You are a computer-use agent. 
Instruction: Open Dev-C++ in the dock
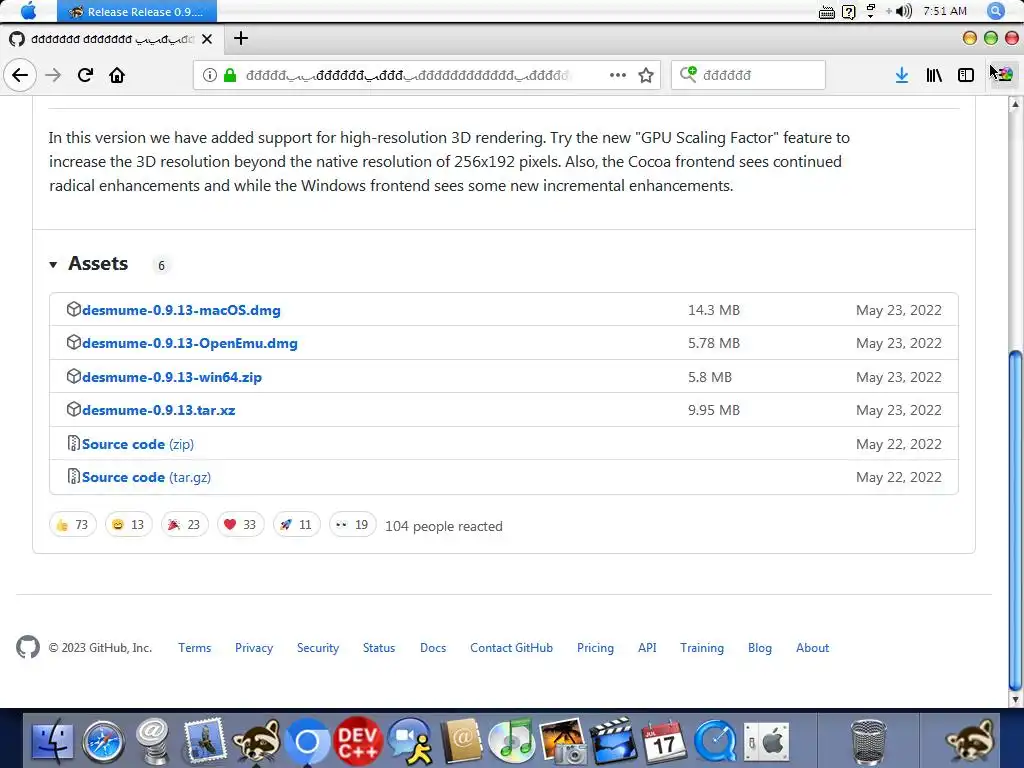(358, 741)
